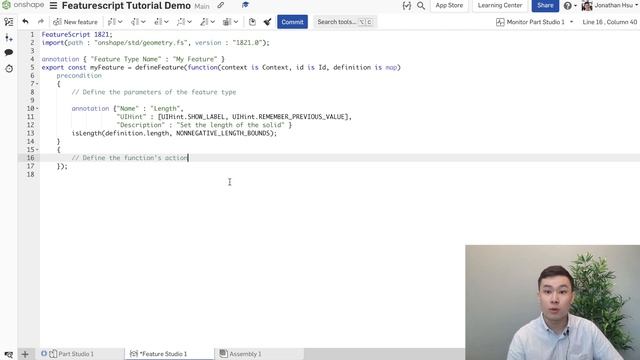Image resolution: width=640 pixels, height=360 pixels.
Task: Open the first snippet dropdown after New feature
Action: coord(115,22)
